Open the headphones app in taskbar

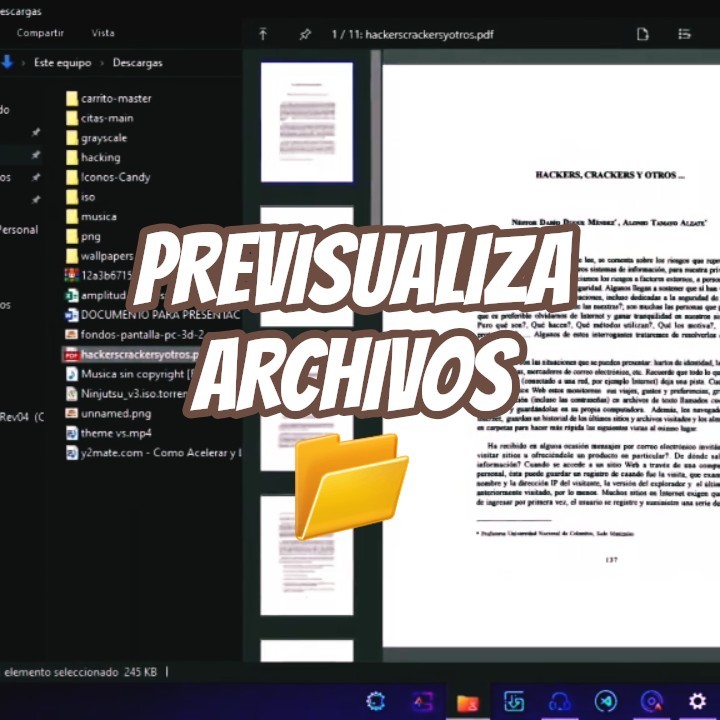point(559,702)
